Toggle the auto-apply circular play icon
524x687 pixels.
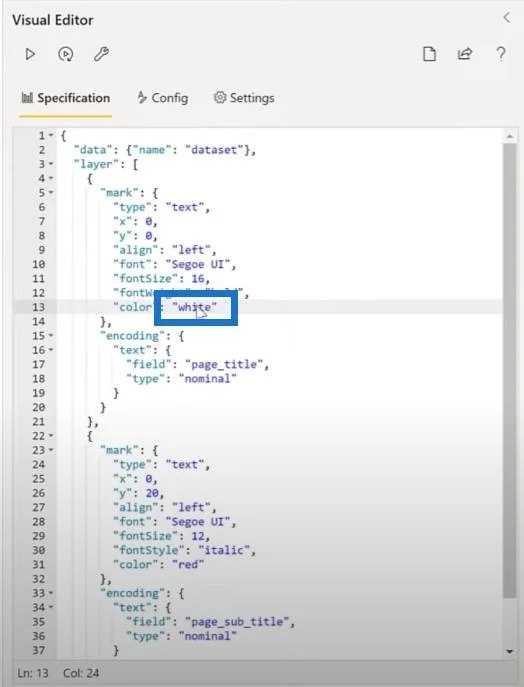coord(66,54)
